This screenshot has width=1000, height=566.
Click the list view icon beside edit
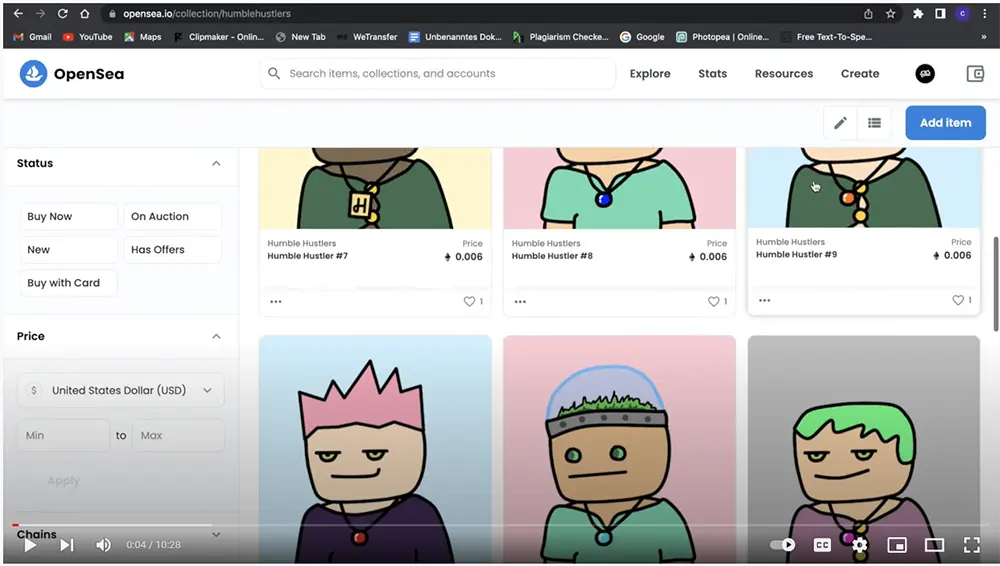[x=874, y=123]
